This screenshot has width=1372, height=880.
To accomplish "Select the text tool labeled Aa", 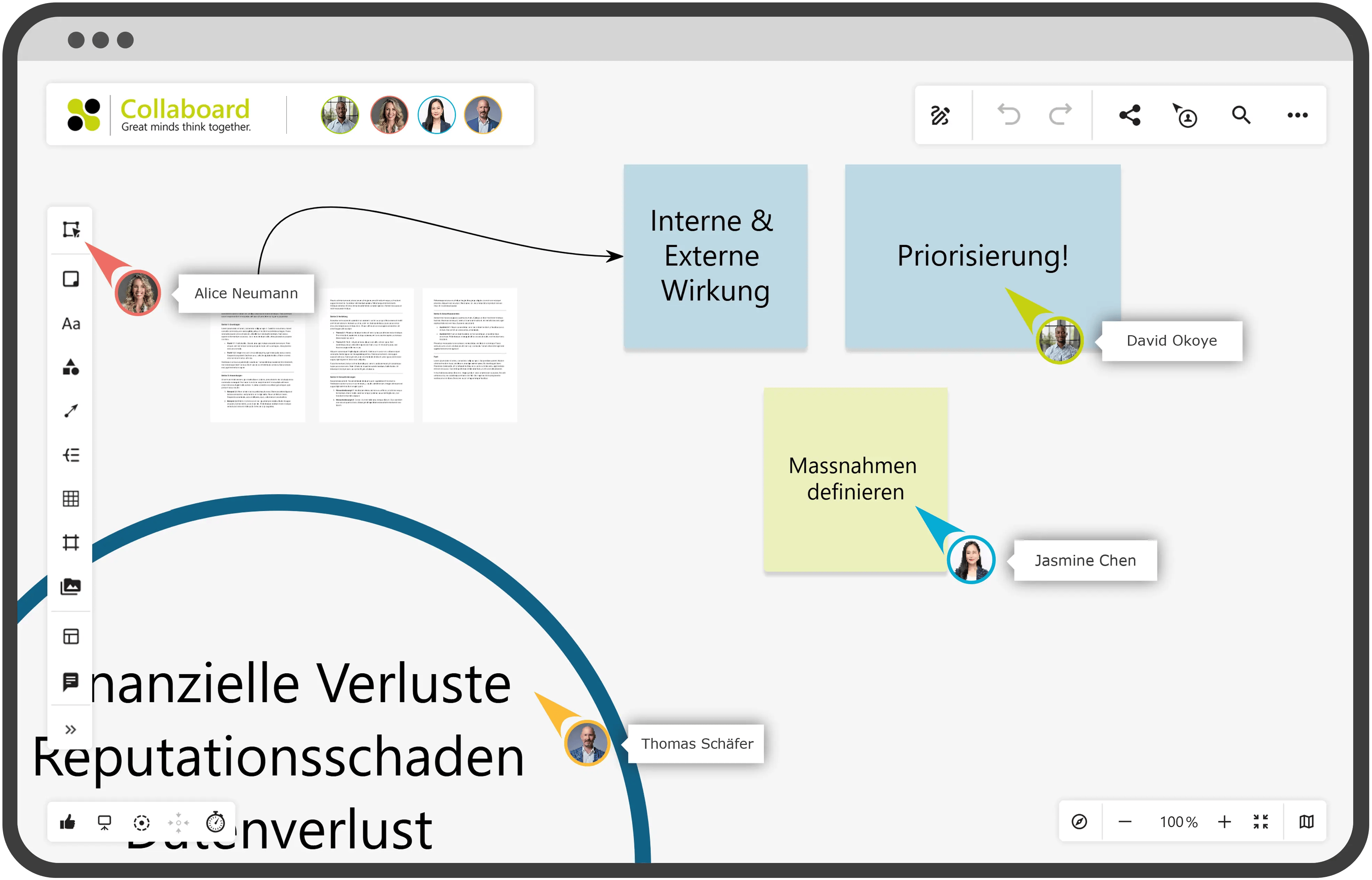I will [71, 323].
